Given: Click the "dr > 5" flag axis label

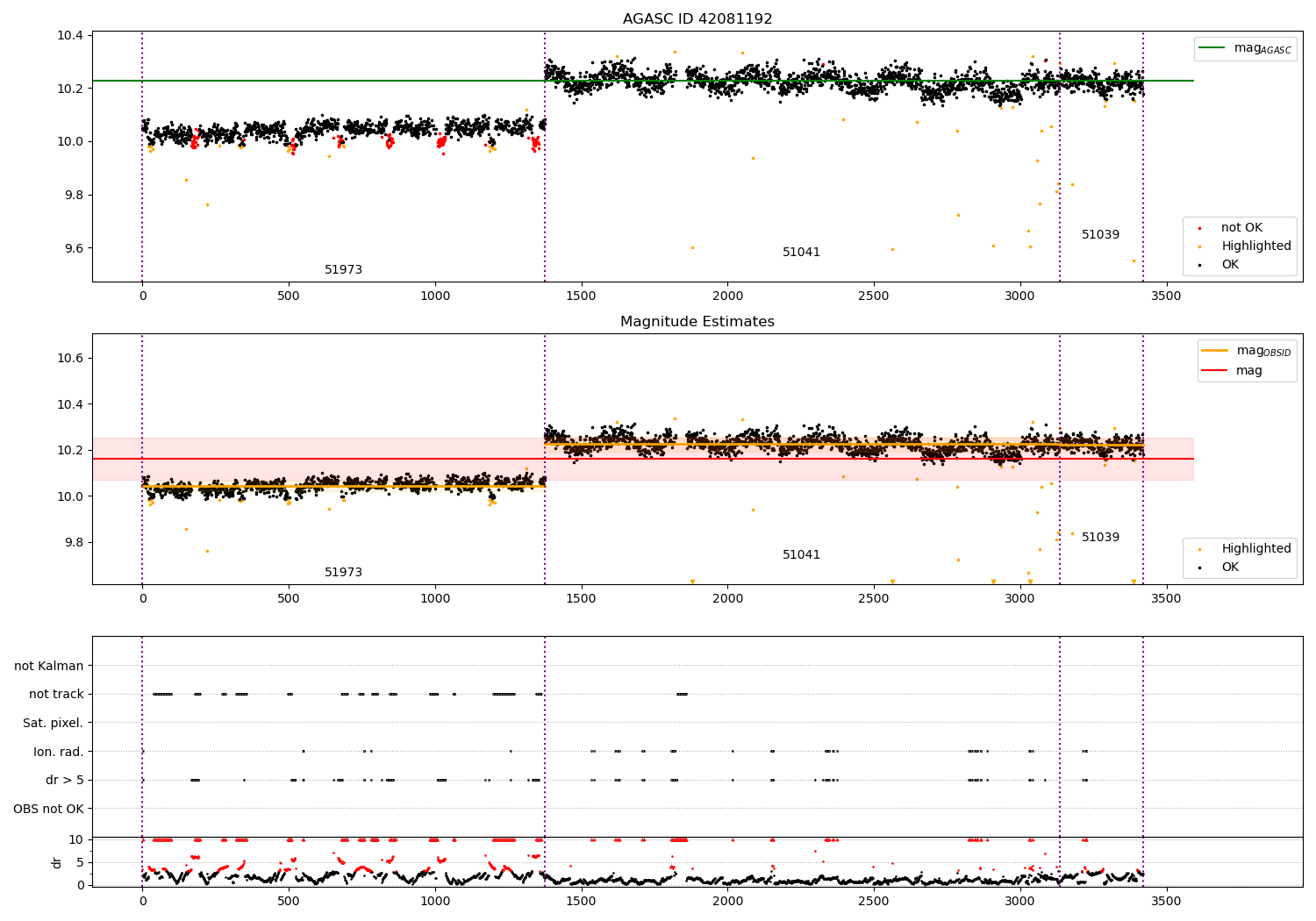Looking at the screenshot, I should click(x=65, y=781).
